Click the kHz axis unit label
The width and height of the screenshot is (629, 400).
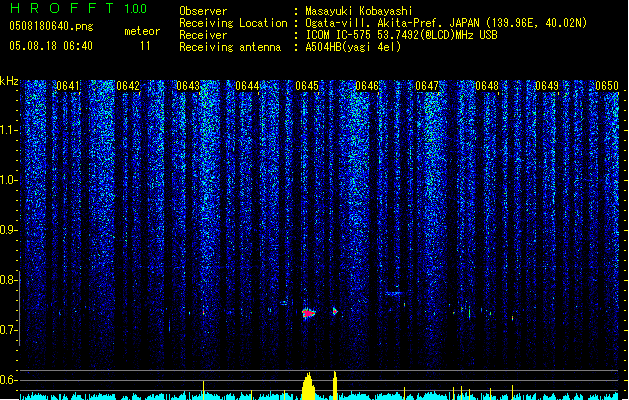point(9,81)
